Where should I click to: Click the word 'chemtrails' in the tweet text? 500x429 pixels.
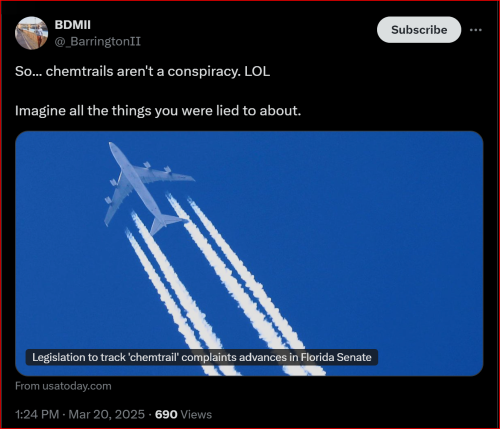click(79, 71)
